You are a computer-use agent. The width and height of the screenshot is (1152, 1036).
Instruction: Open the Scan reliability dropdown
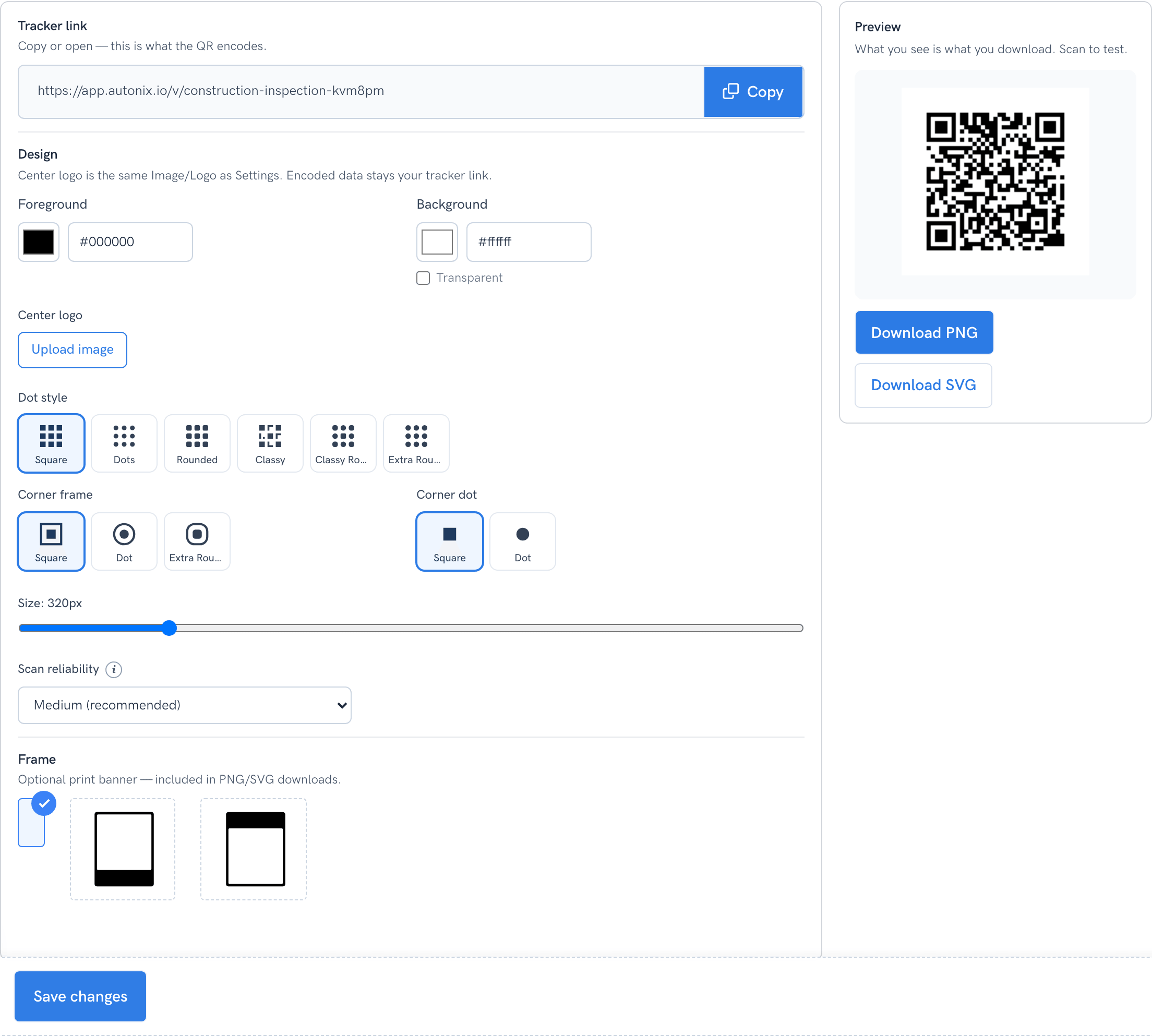[x=184, y=705]
